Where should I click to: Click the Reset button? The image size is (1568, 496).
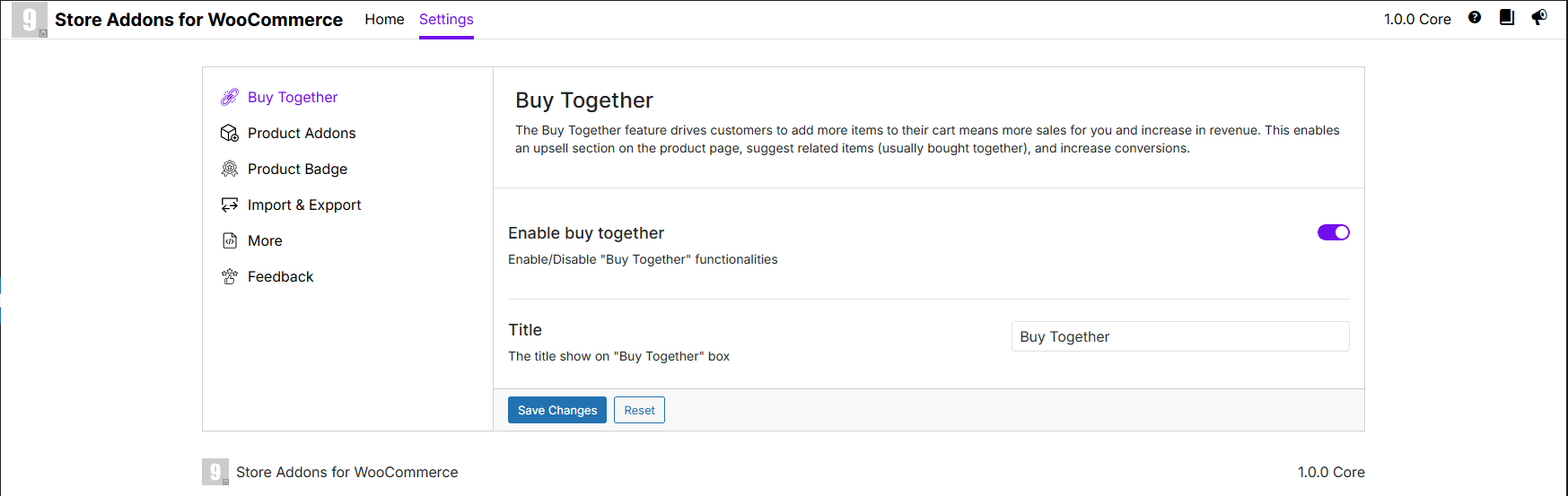coord(639,410)
